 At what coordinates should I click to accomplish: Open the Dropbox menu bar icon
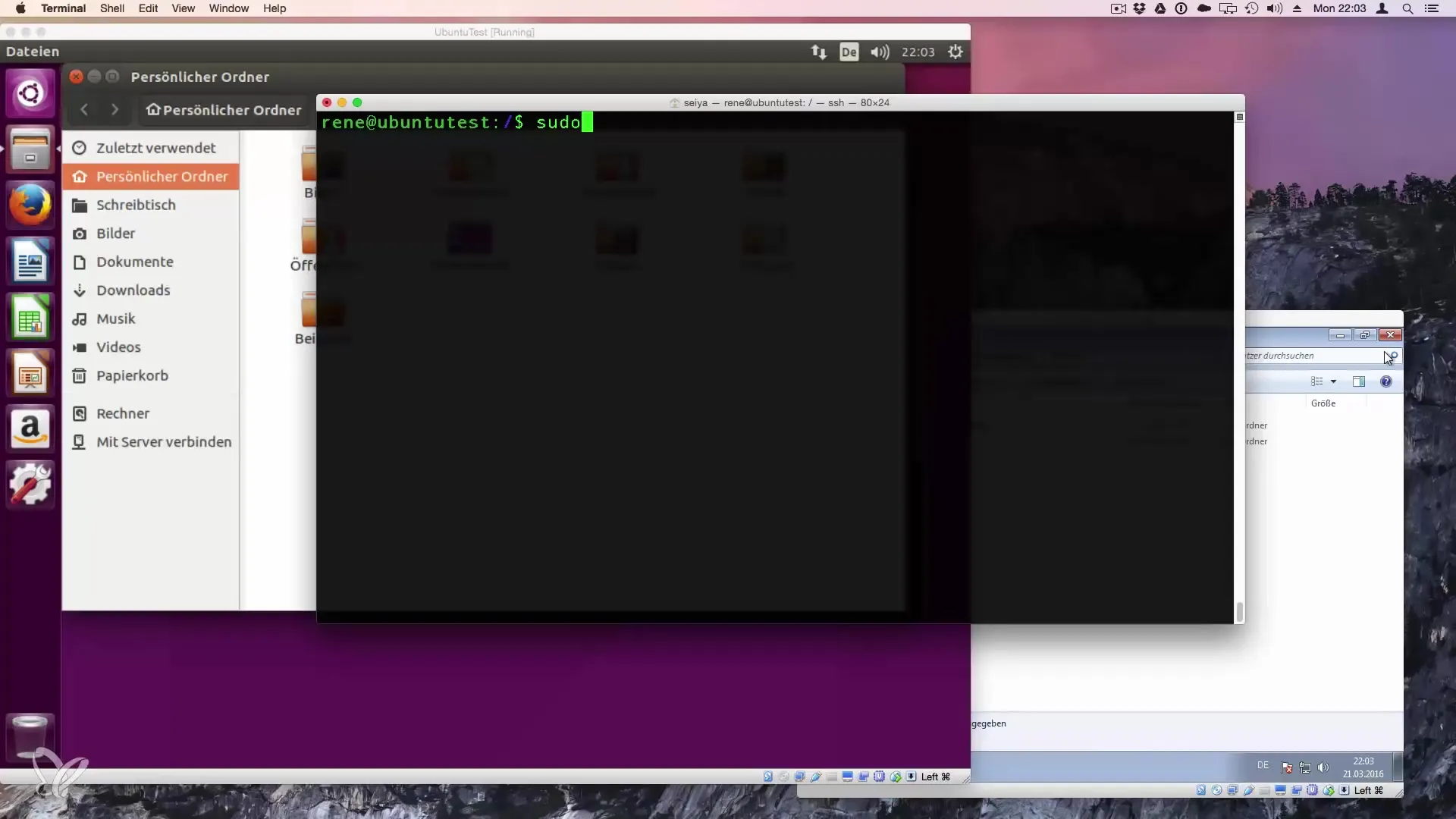(1139, 8)
